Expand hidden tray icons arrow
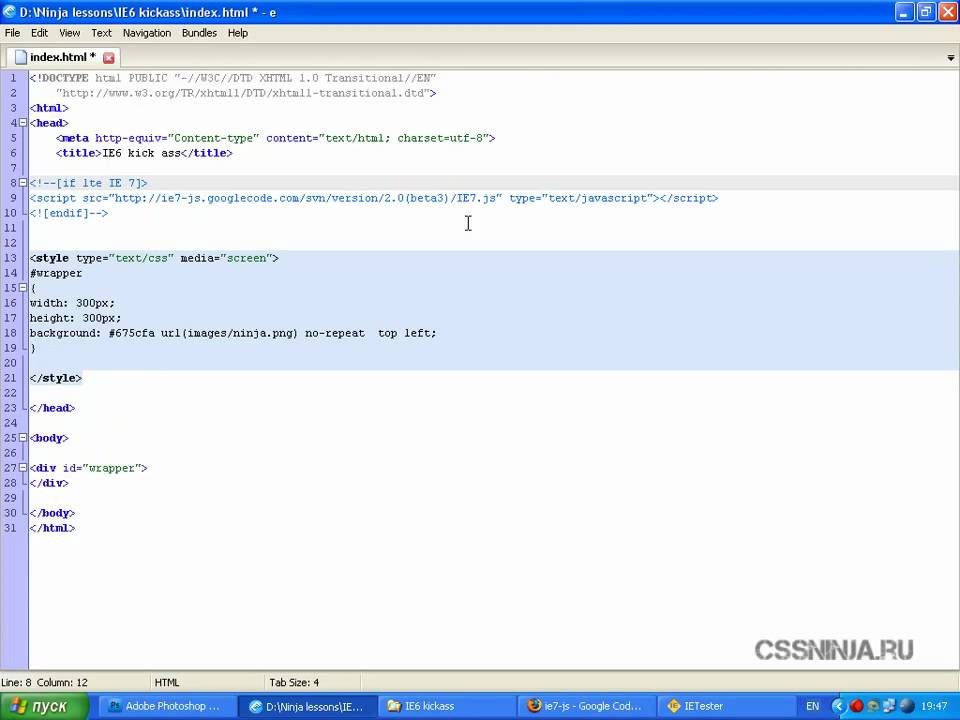Viewport: 960px width, 720px height. 838,706
